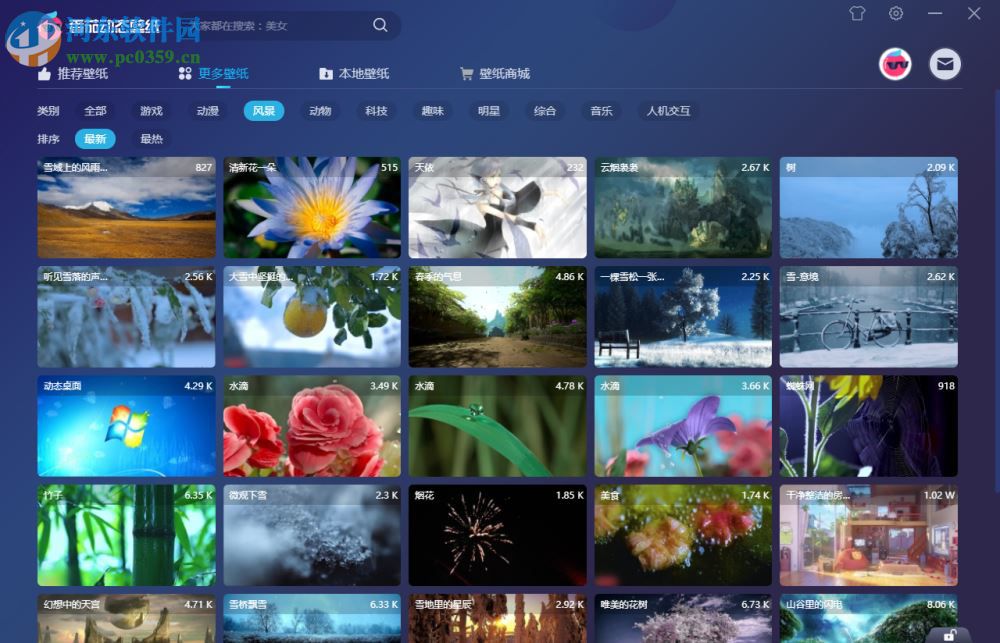Open the 壁纸商城 tab
Screen dimensions: 1000x643
coord(495,73)
